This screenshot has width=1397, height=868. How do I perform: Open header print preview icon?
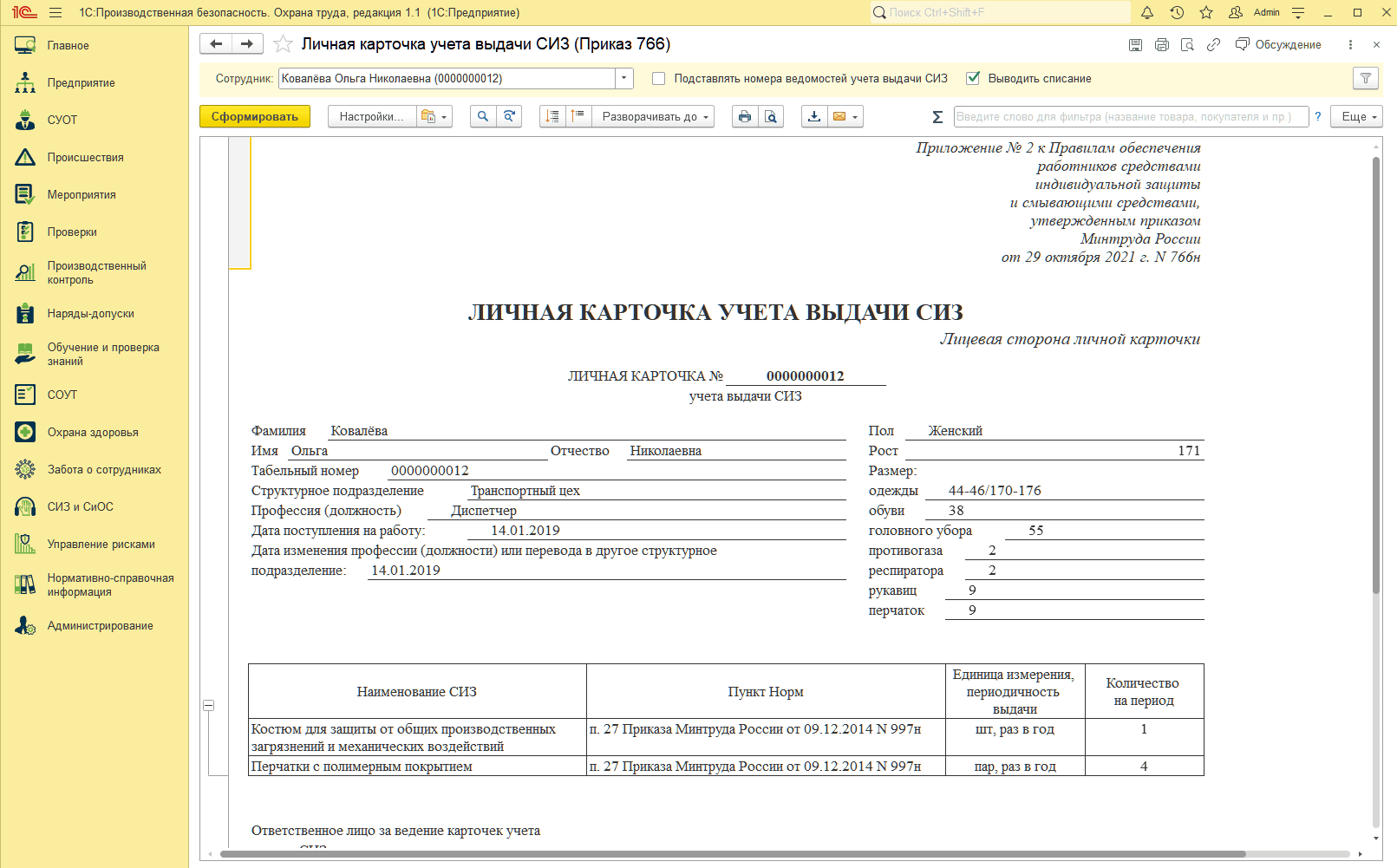(1188, 45)
